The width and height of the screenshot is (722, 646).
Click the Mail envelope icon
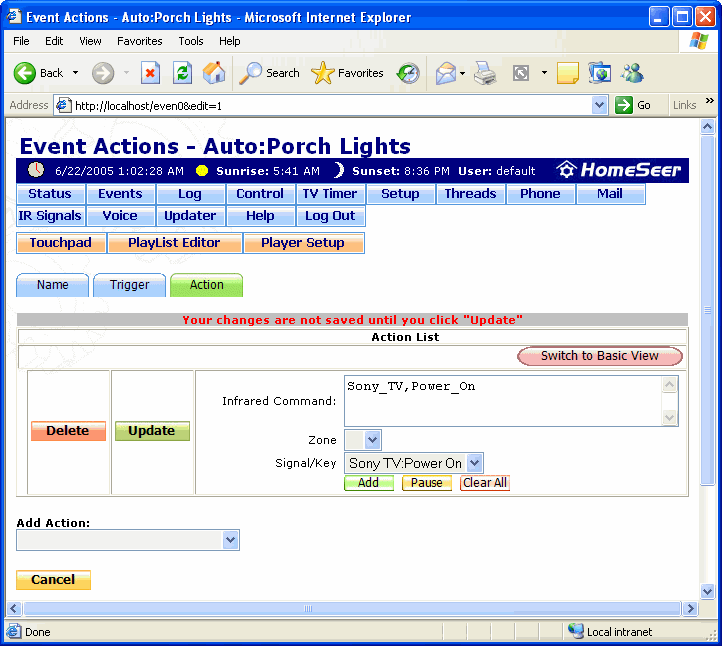coord(445,73)
